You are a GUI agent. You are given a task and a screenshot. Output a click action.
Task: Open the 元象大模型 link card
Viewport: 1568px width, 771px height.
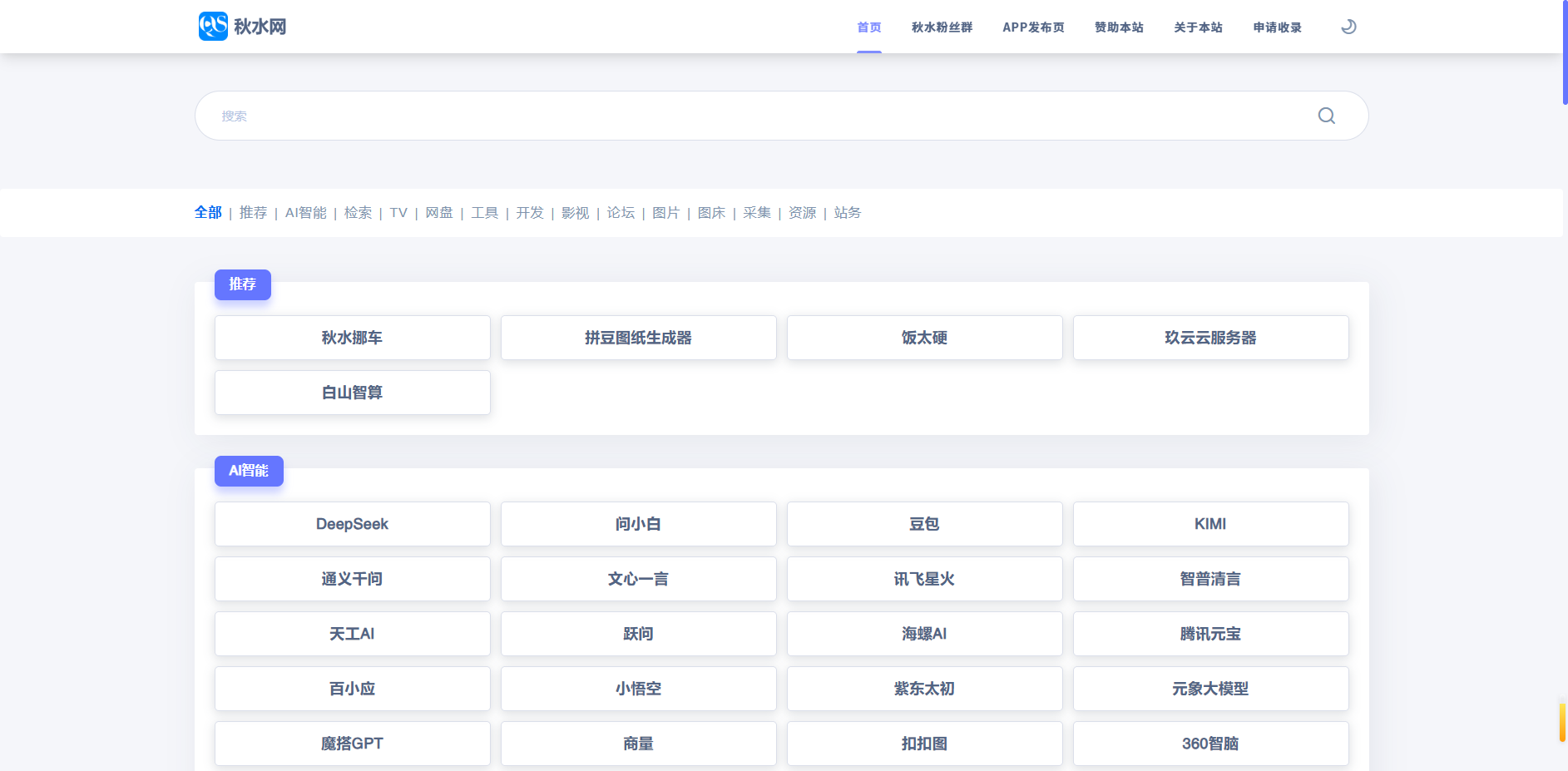click(x=1211, y=689)
